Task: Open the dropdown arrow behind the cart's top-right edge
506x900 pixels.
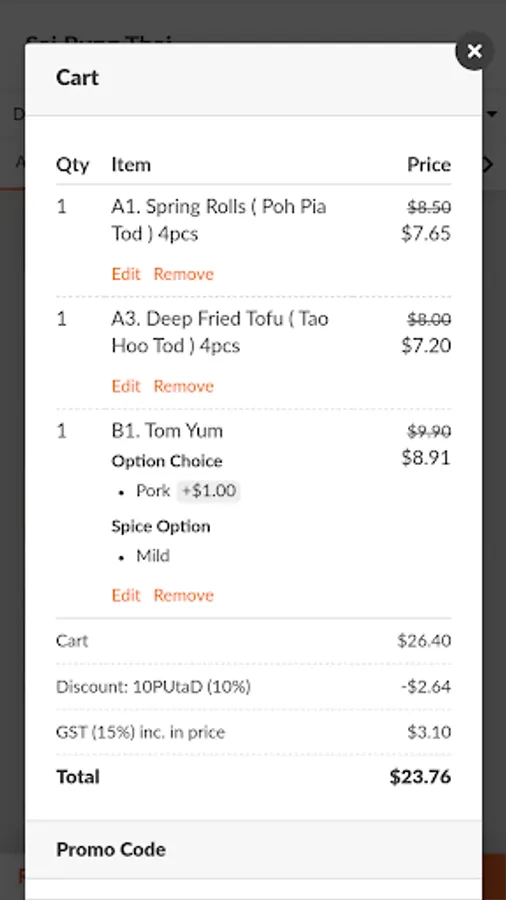Action: pyautogui.click(x=492, y=114)
